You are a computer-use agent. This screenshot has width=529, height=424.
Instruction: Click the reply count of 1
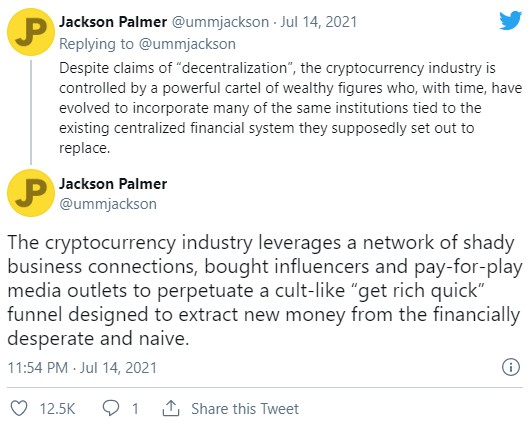(x=135, y=409)
